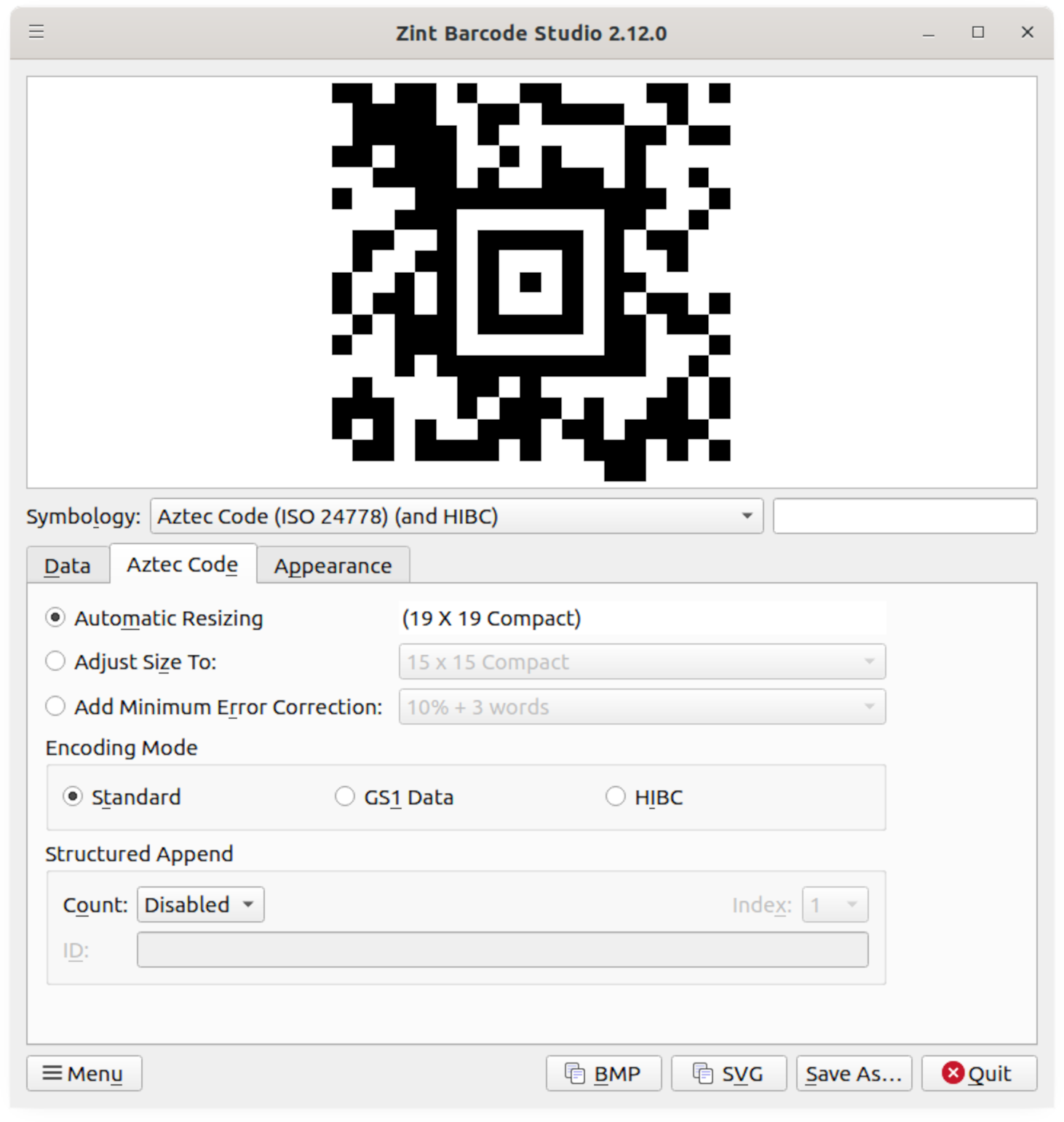Open the Symbology dropdown list

pyautogui.click(x=456, y=516)
